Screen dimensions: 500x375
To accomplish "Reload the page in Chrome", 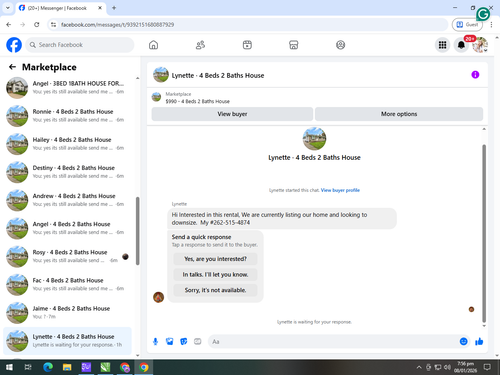I will (37, 24).
